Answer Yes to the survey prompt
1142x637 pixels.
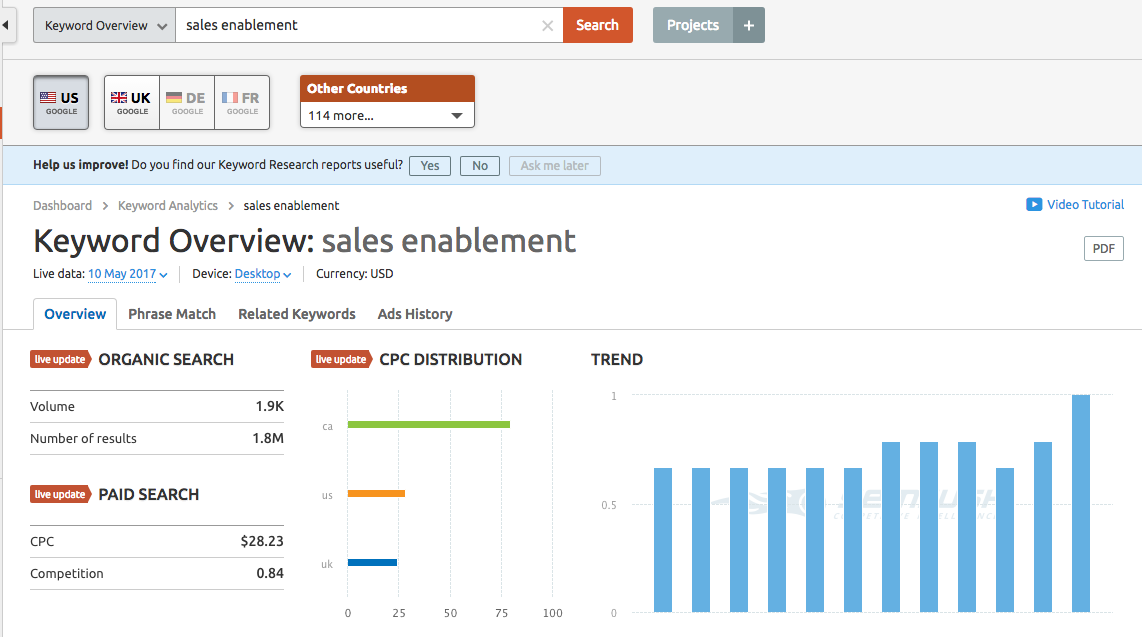[x=430, y=166]
